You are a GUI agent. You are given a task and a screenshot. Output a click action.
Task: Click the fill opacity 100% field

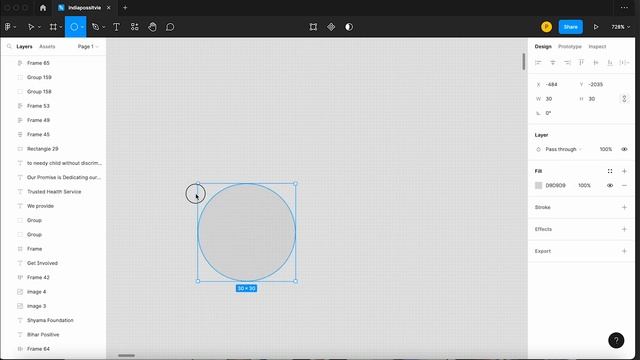[x=584, y=185]
